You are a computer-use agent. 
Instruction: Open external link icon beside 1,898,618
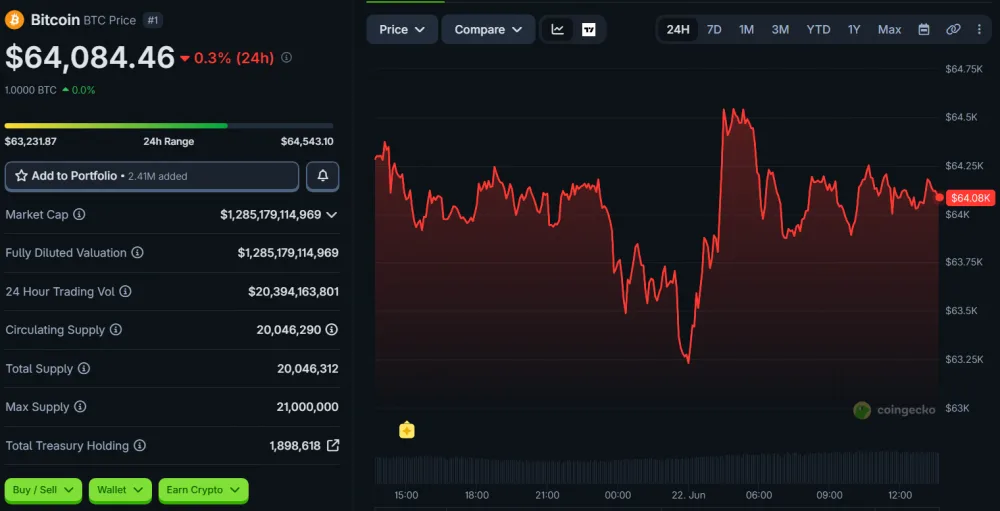333,445
